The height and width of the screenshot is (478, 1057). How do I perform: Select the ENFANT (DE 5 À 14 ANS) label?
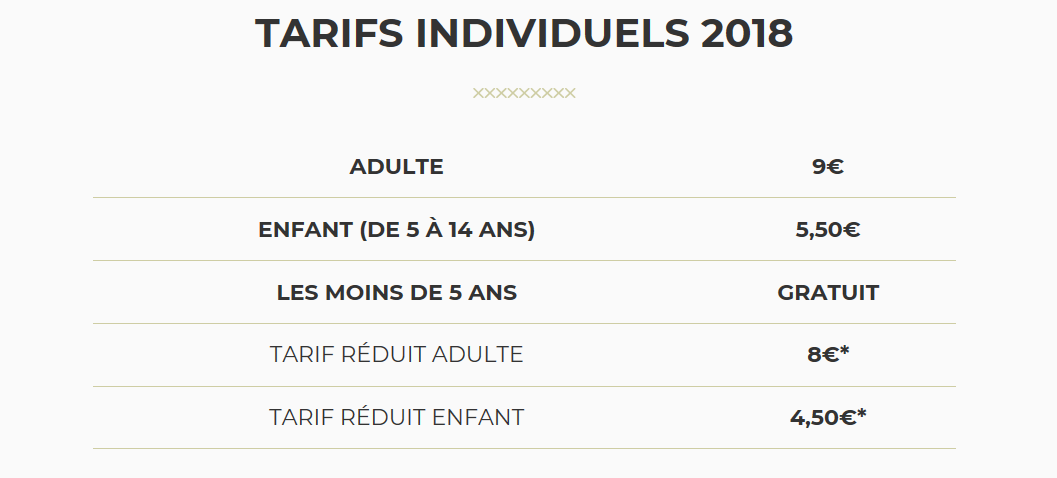396,230
